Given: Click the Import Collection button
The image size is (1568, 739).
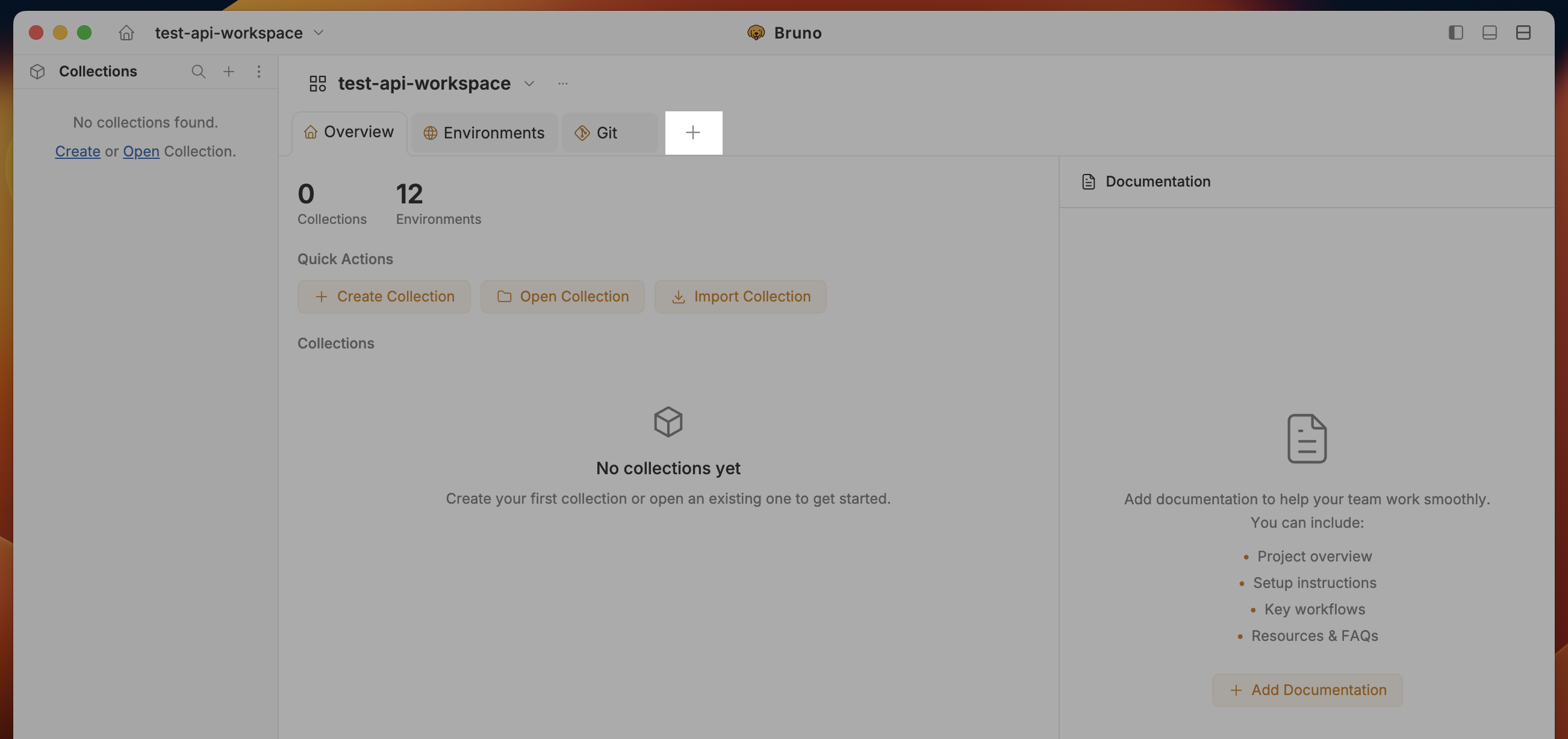Looking at the screenshot, I should click(x=740, y=297).
